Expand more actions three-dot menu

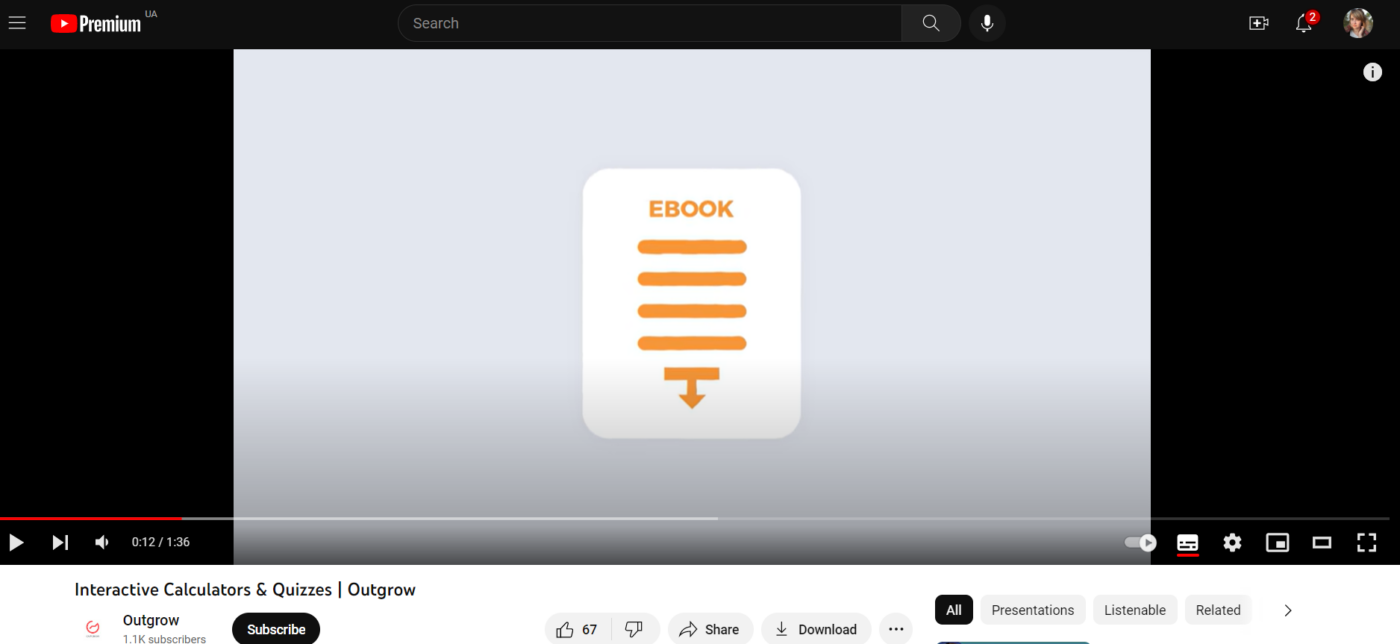click(x=896, y=629)
